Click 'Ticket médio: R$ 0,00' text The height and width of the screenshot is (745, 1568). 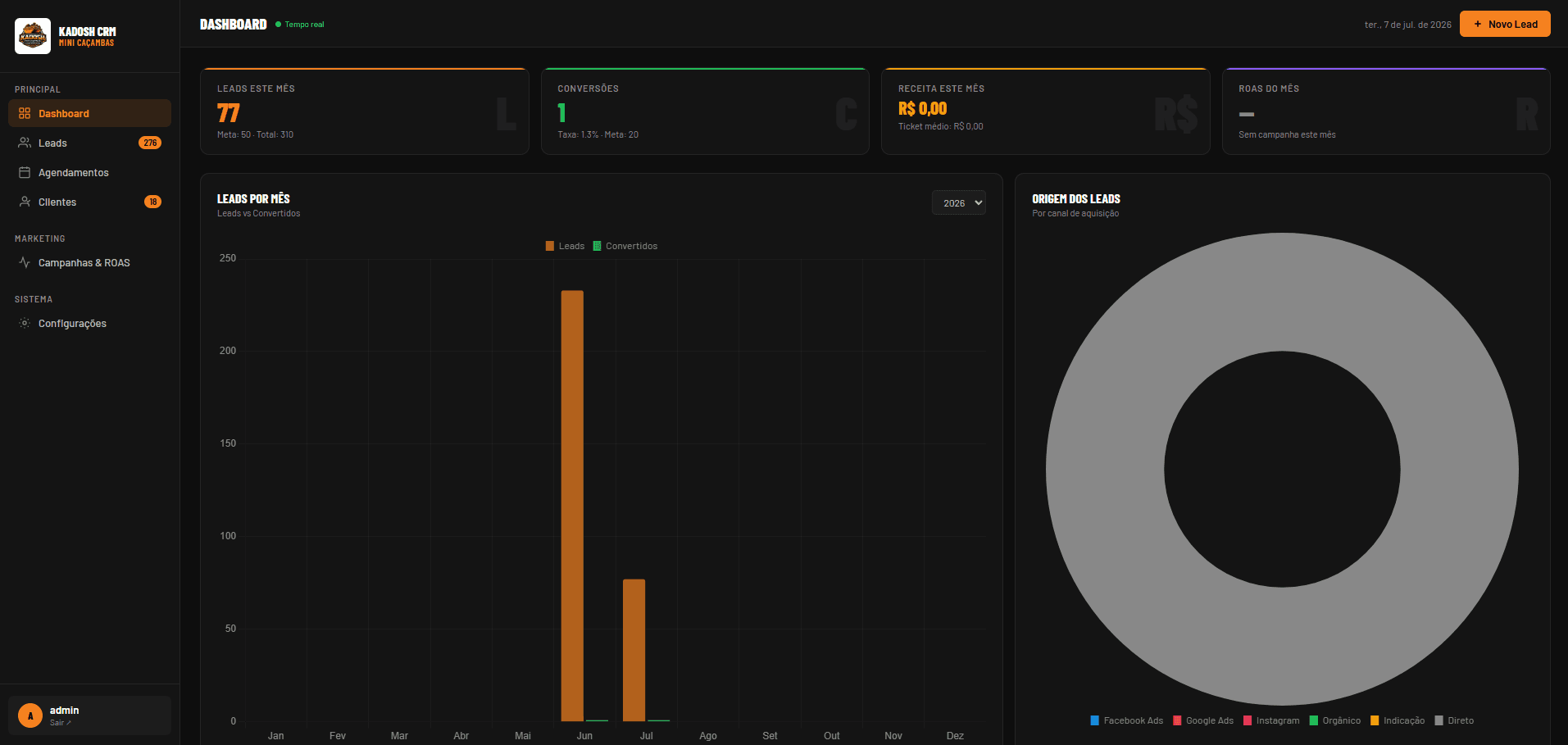click(x=940, y=126)
